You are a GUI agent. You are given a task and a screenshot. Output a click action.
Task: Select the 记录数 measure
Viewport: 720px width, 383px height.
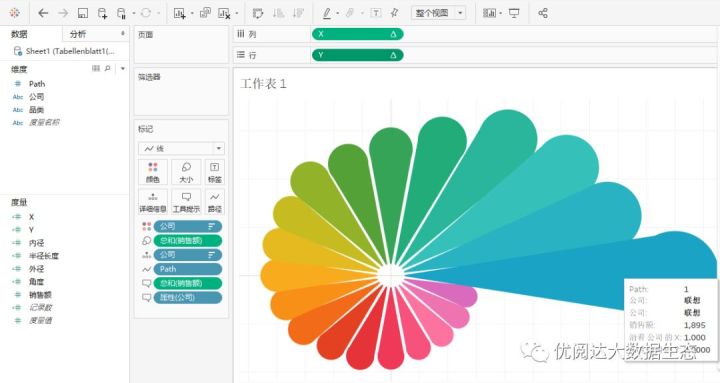(x=40, y=307)
